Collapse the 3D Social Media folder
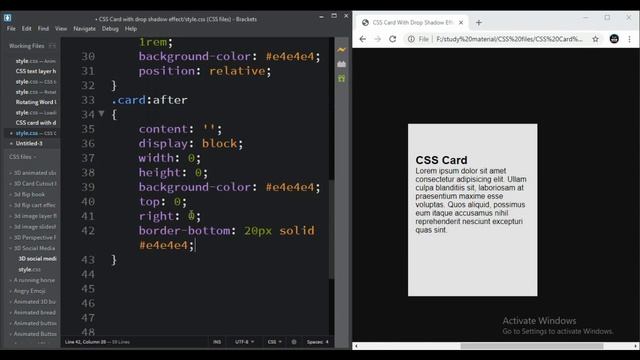Image resolution: width=640 pixels, height=360 pixels. [33, 248]
